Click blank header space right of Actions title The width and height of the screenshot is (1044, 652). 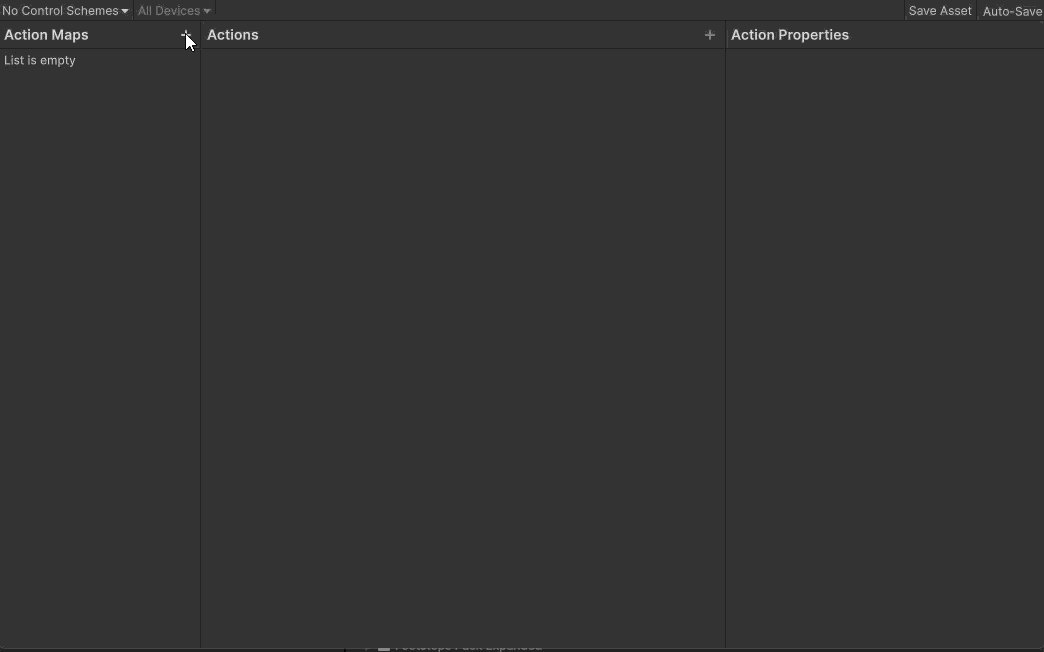pyautogui.click(x=480, y=35)
